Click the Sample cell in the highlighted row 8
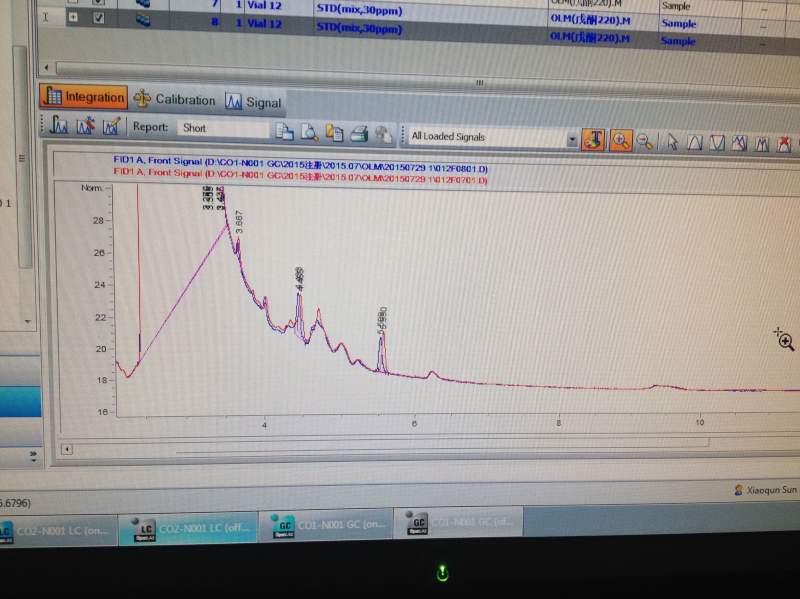 678,40
